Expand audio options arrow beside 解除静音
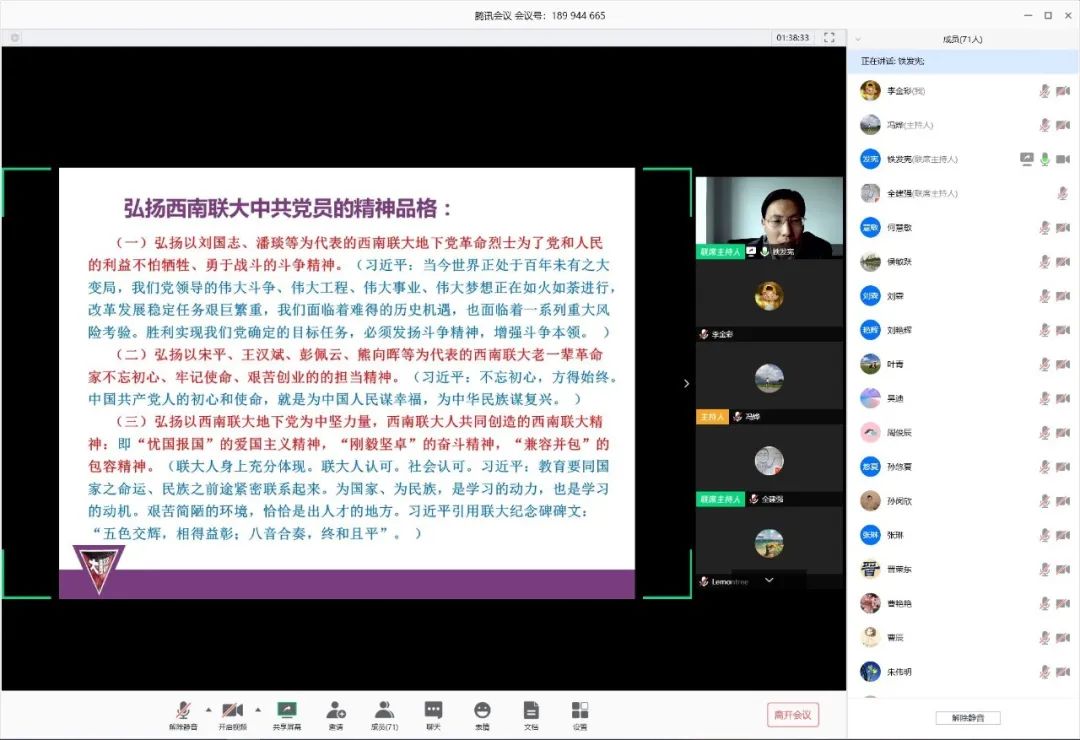1080x740 pixels. coord(208,708)
